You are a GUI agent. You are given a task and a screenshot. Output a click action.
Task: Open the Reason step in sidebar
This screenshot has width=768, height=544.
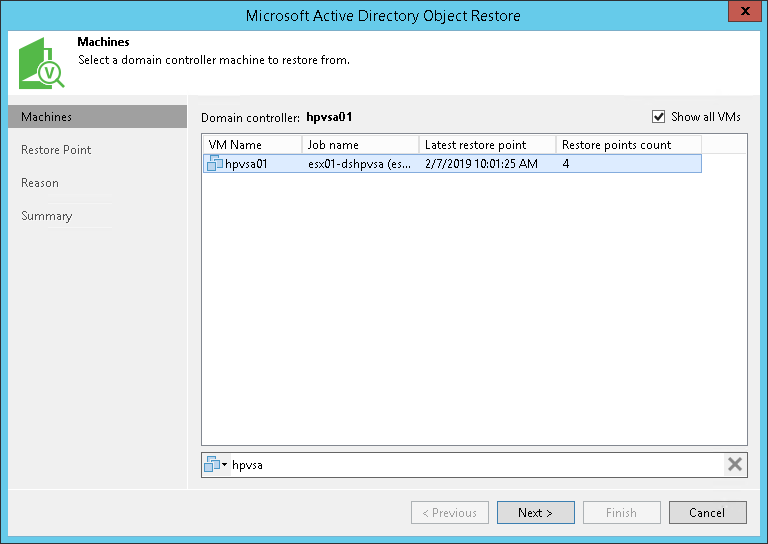[x=40, y=183]
